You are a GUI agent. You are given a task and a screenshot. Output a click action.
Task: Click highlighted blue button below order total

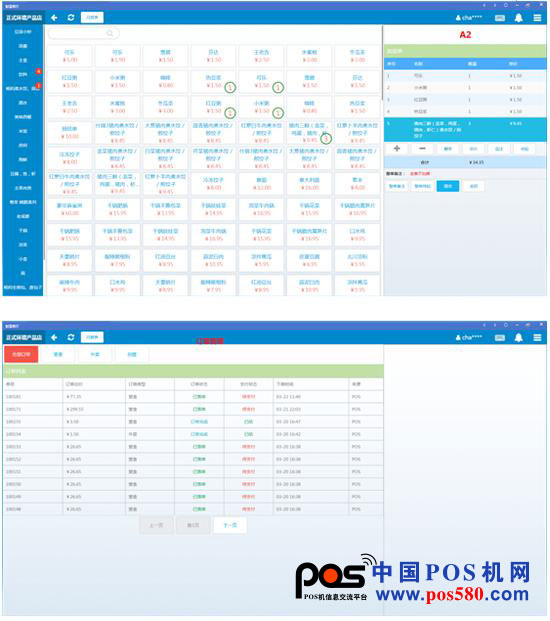pos(448,186)
